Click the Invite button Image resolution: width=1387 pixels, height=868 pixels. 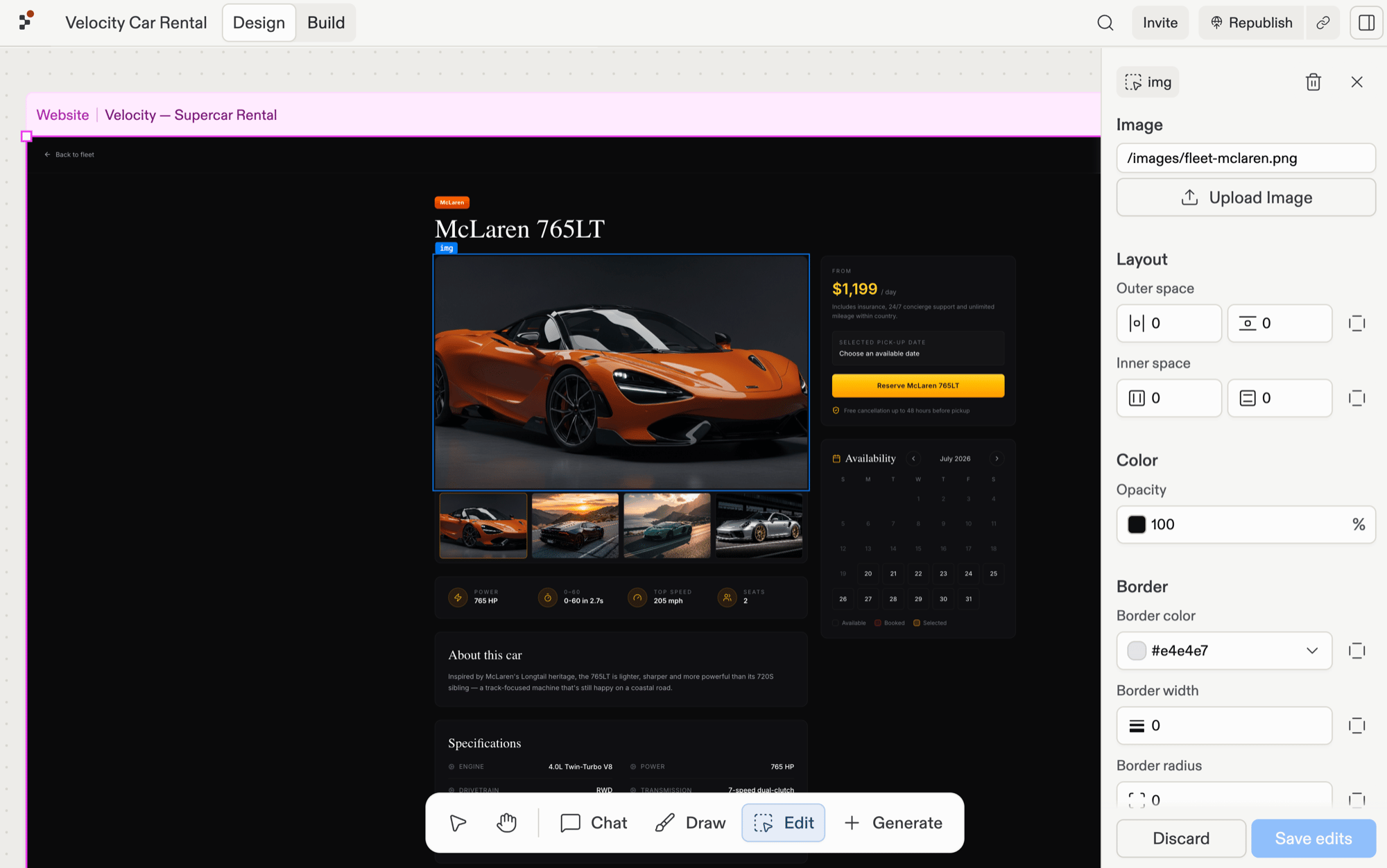click(x=1160, y=23)
